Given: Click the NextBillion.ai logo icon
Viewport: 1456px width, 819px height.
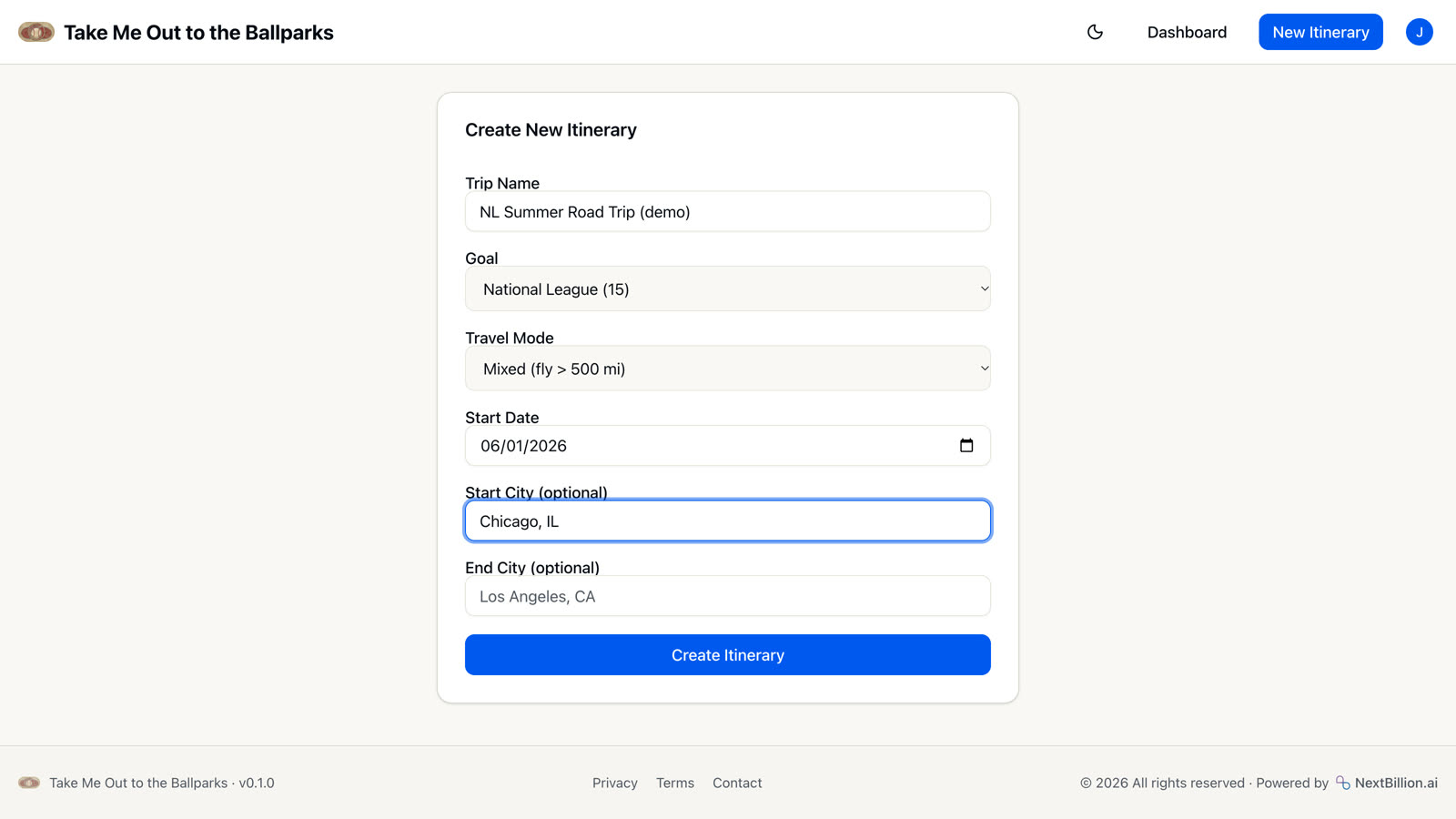Looking at the screenshot, I should [1342, 783].
